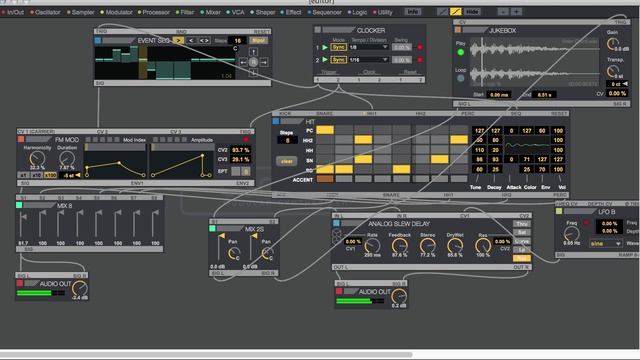Toggle the blue EVENT SEQ module switch
The height and width of the screenshot is (360, 640).
tap(98, 40)
